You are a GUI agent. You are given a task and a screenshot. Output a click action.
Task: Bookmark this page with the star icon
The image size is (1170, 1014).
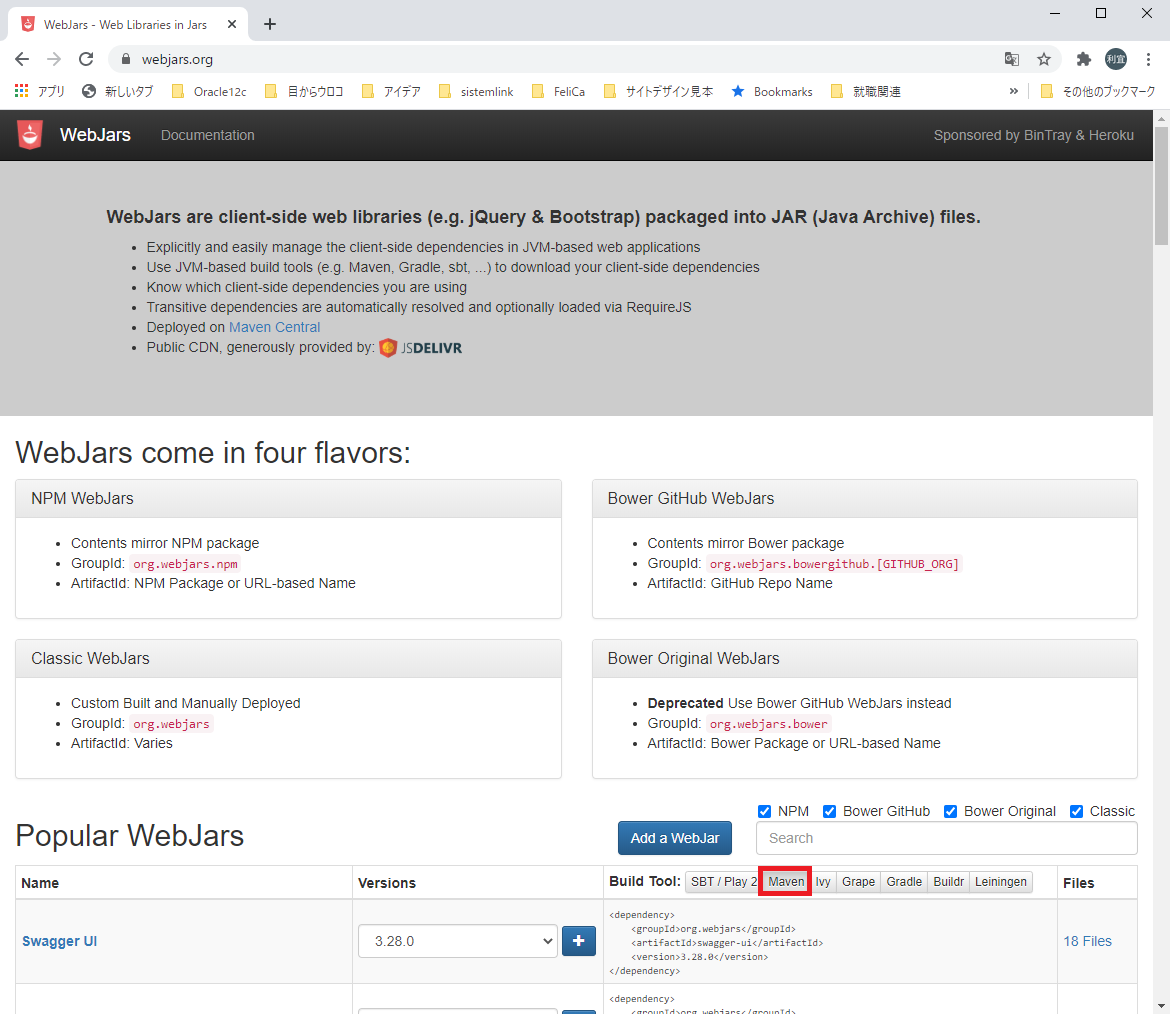point(1044,59)
